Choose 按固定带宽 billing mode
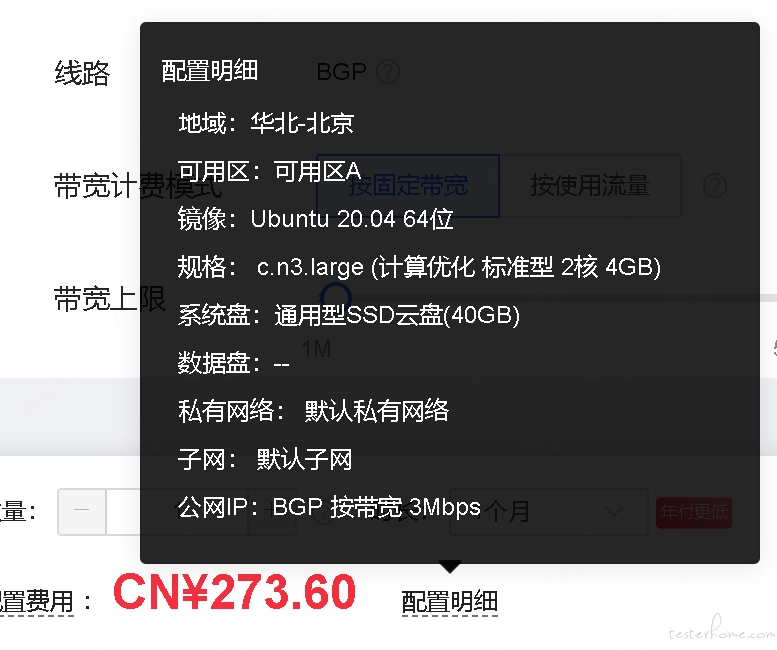Viewport: 777px width, 650px height. [408, 186]
